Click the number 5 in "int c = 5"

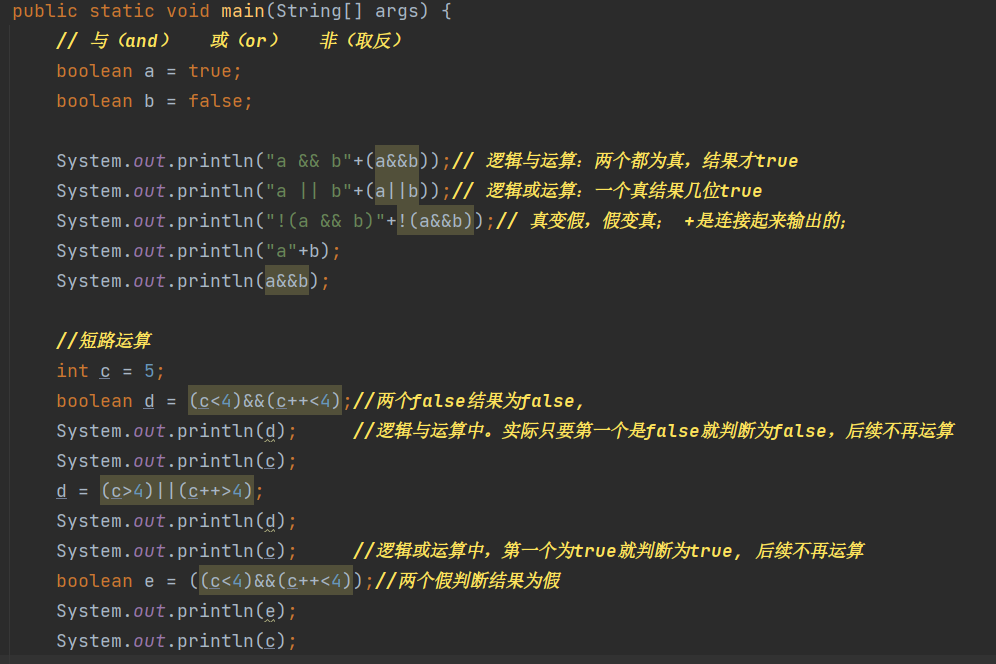coord(149,371)
